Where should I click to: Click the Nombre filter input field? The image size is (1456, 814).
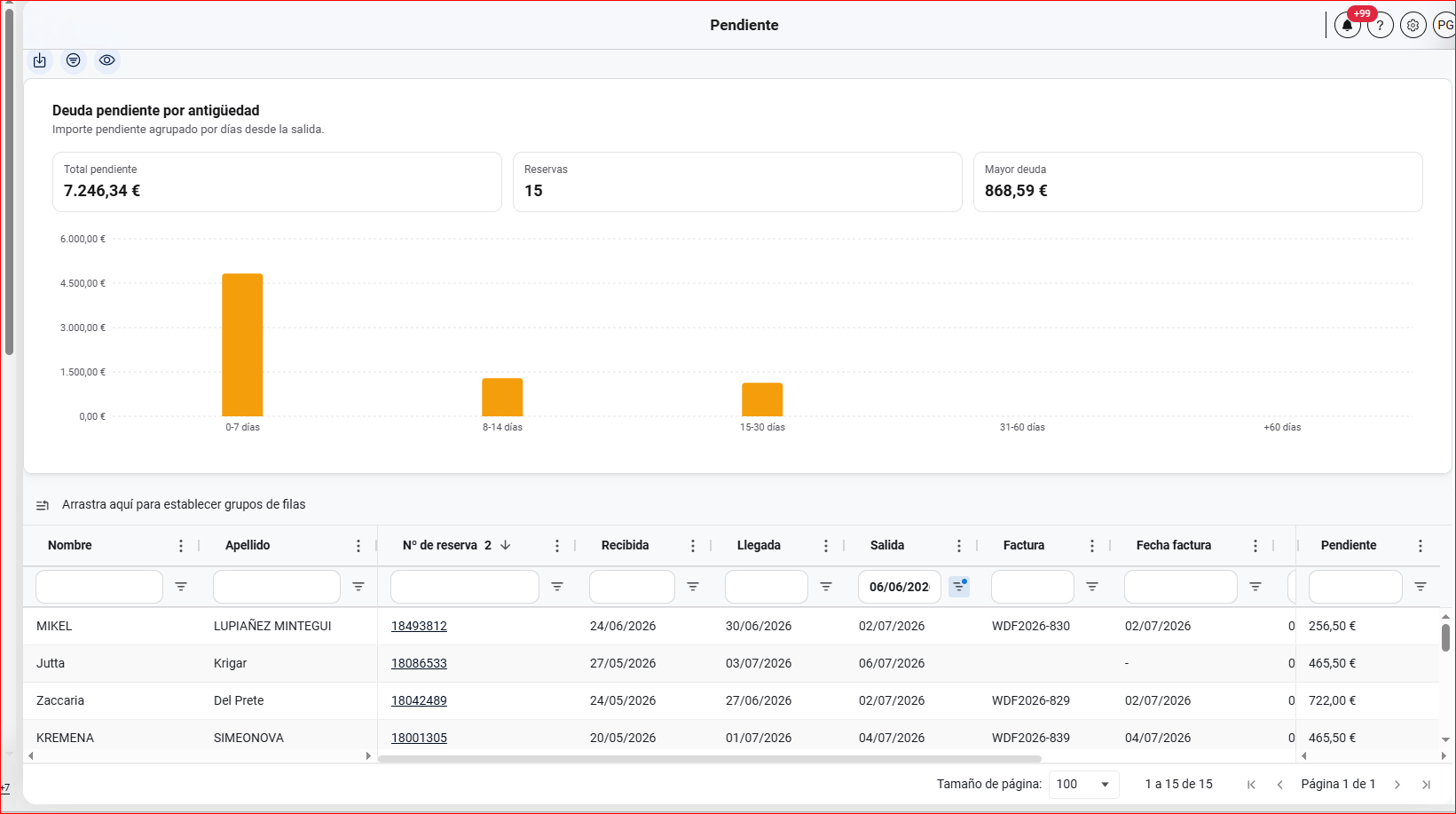click(99, 587)
